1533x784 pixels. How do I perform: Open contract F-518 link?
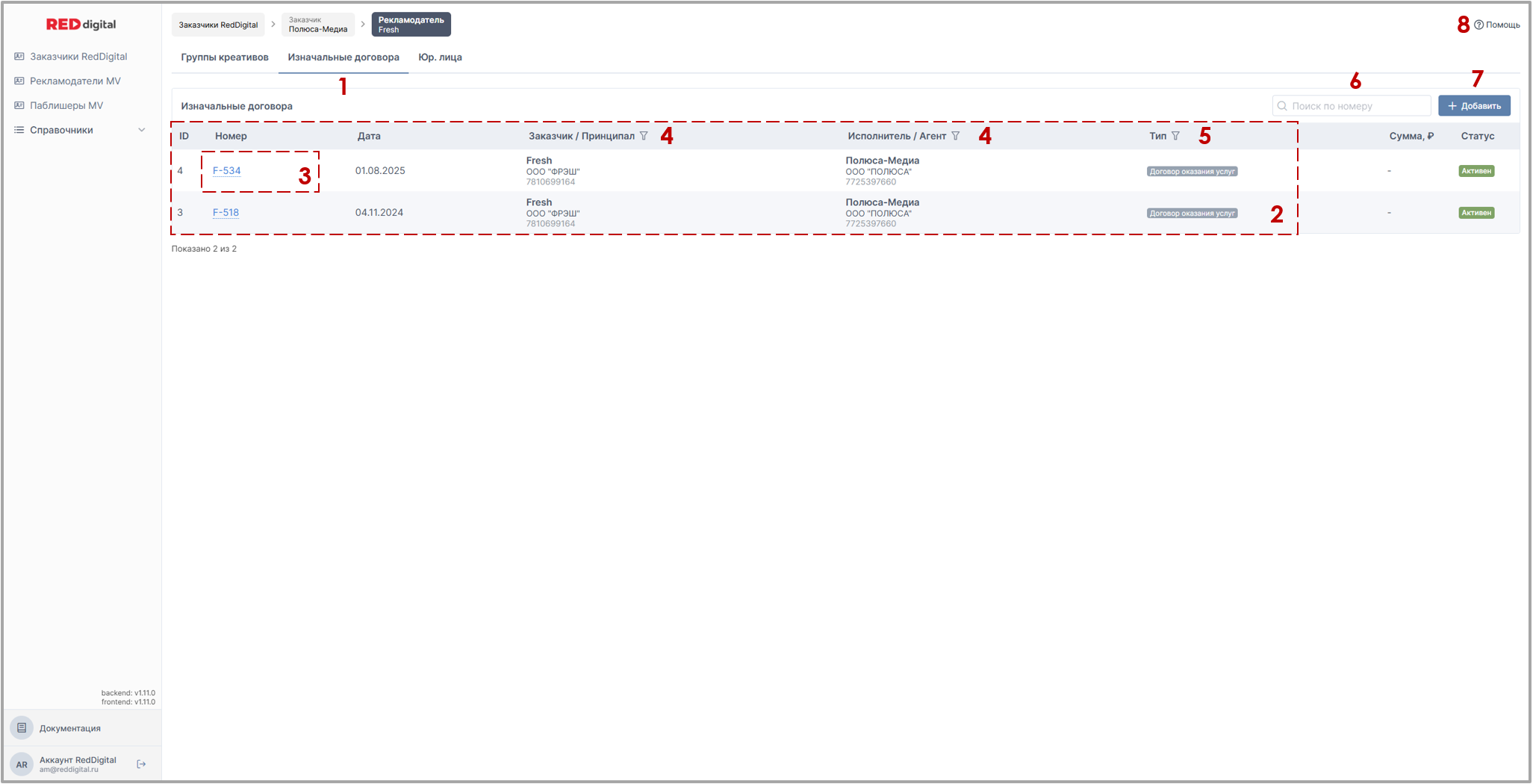click(226, 213)
